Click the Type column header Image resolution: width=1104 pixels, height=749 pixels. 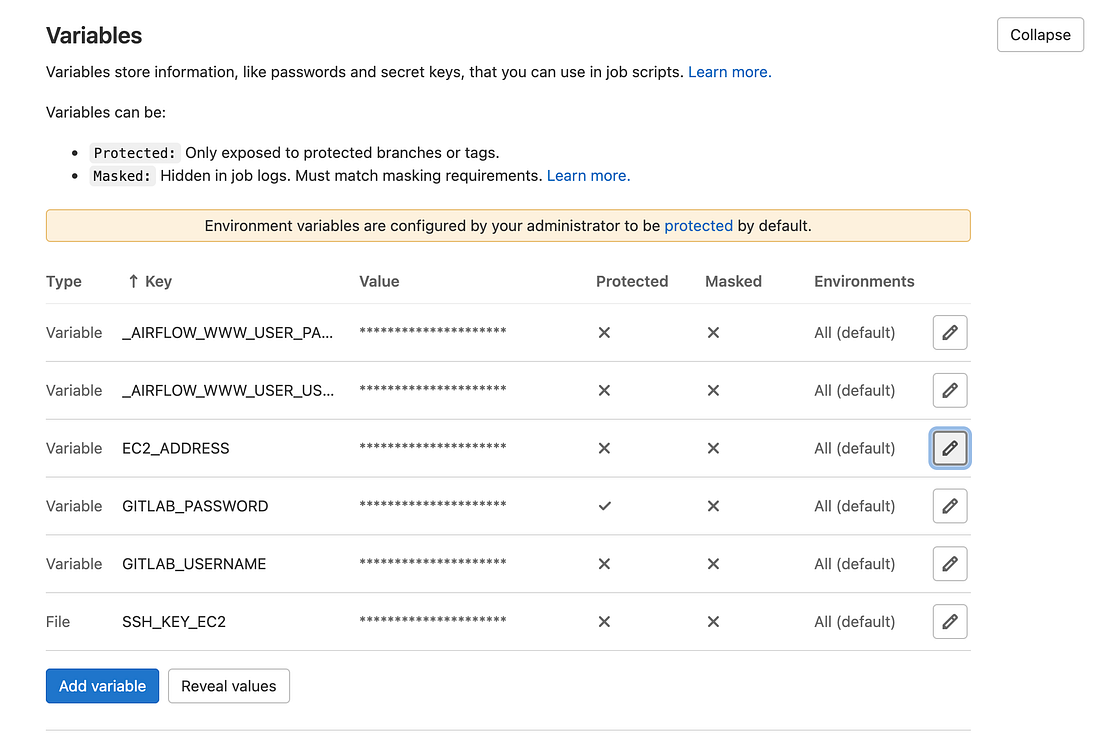tap(64, 281)
